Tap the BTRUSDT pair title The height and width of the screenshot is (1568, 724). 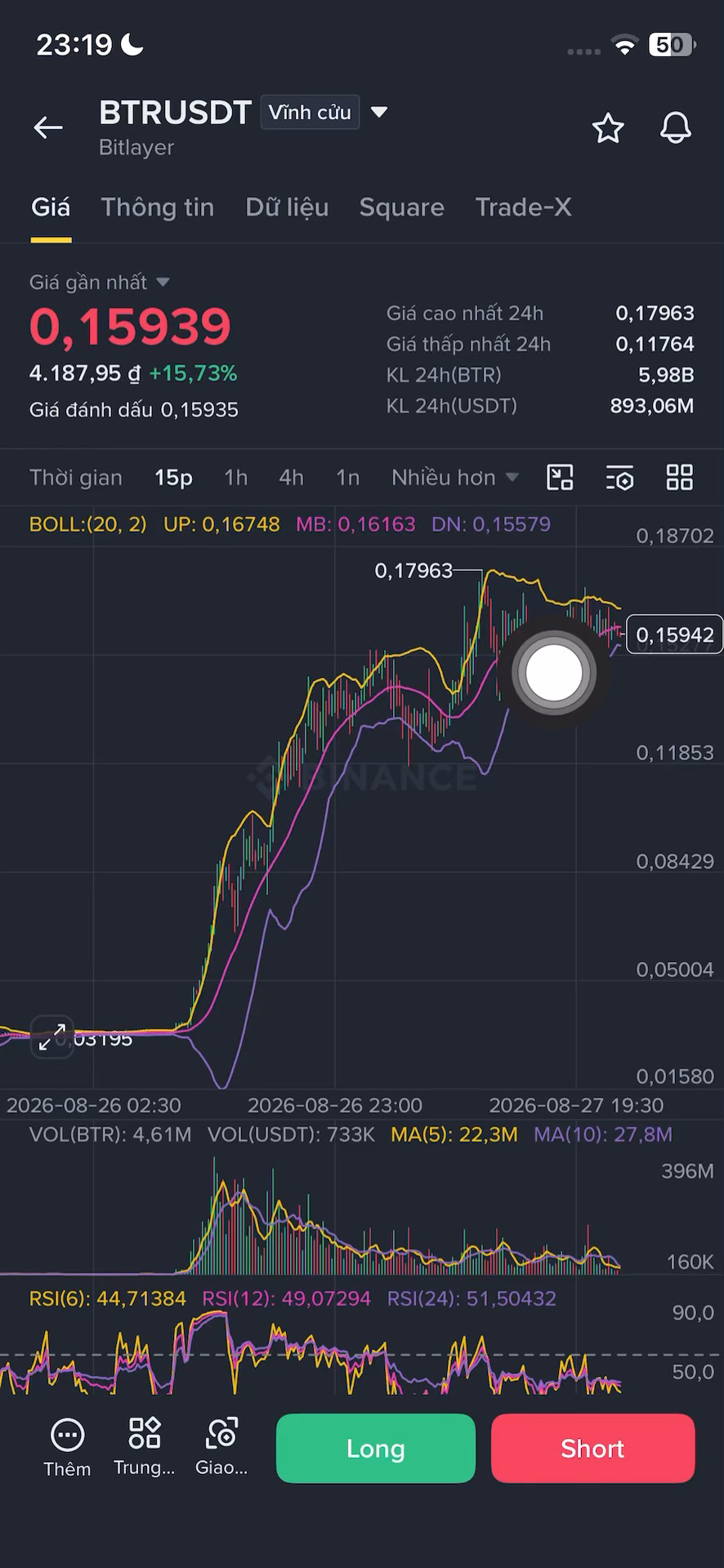point(175,113)
